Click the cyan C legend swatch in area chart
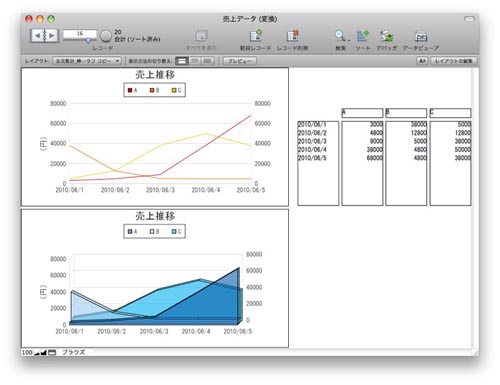This screenshot has width=500, height=385. (174, 231)
